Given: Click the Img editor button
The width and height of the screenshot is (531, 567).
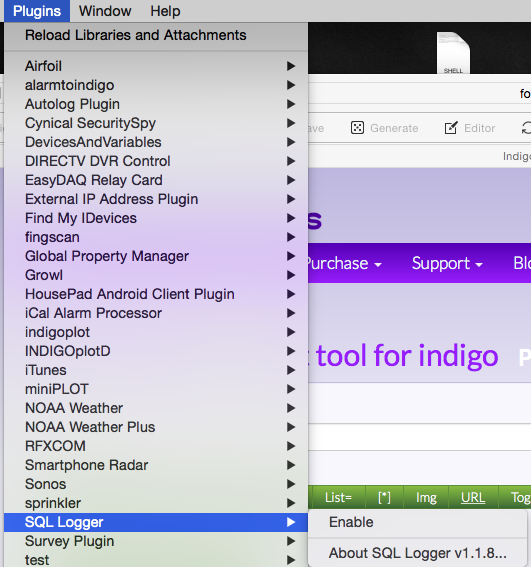Looking at the screenshot, I should [426, 497].
